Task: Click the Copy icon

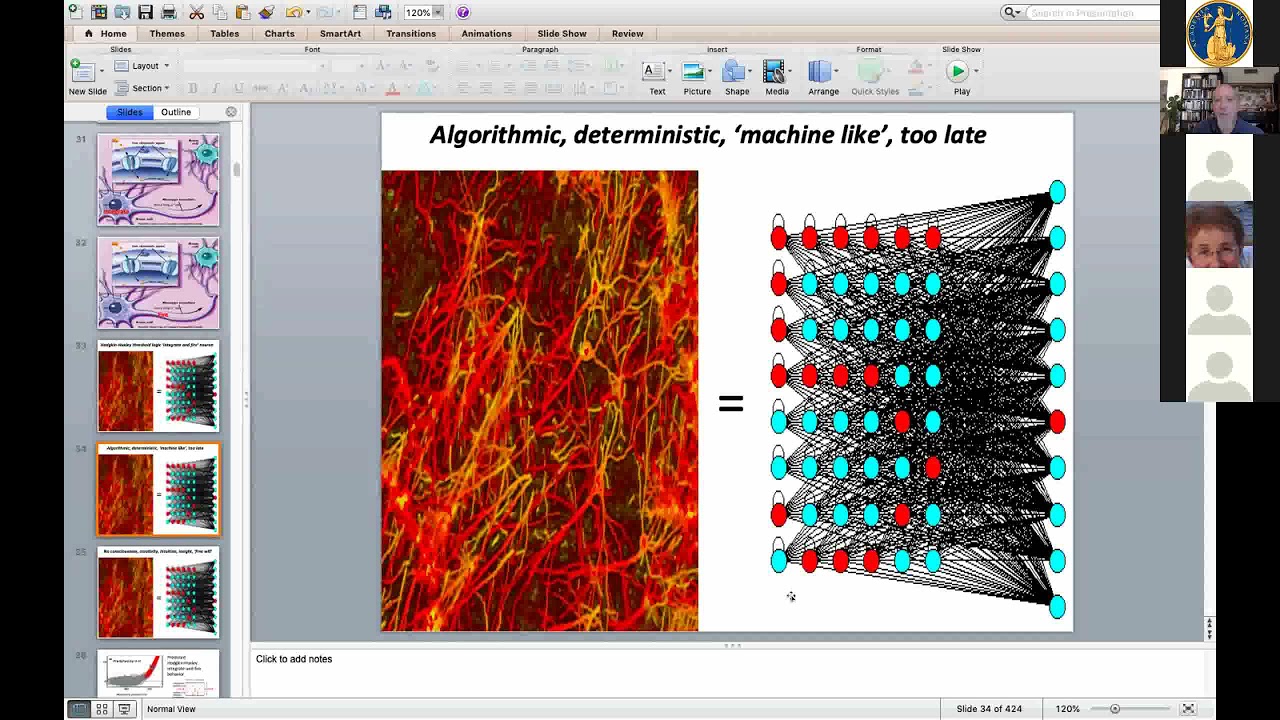Action: tap(219, 12)
